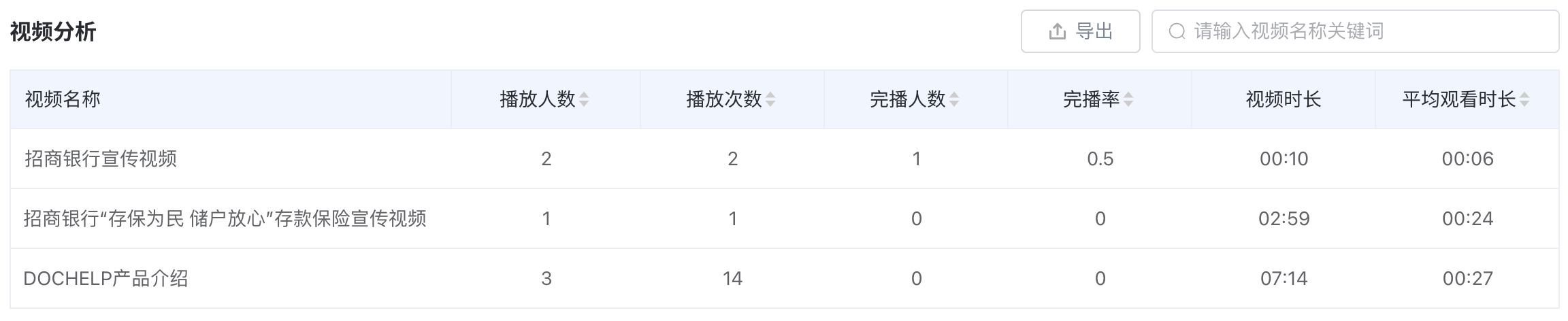Image resolution: width=1568 pixels, height=321 pixels.
Task: Click the 播放次数 header label
Action: [724, 100]
